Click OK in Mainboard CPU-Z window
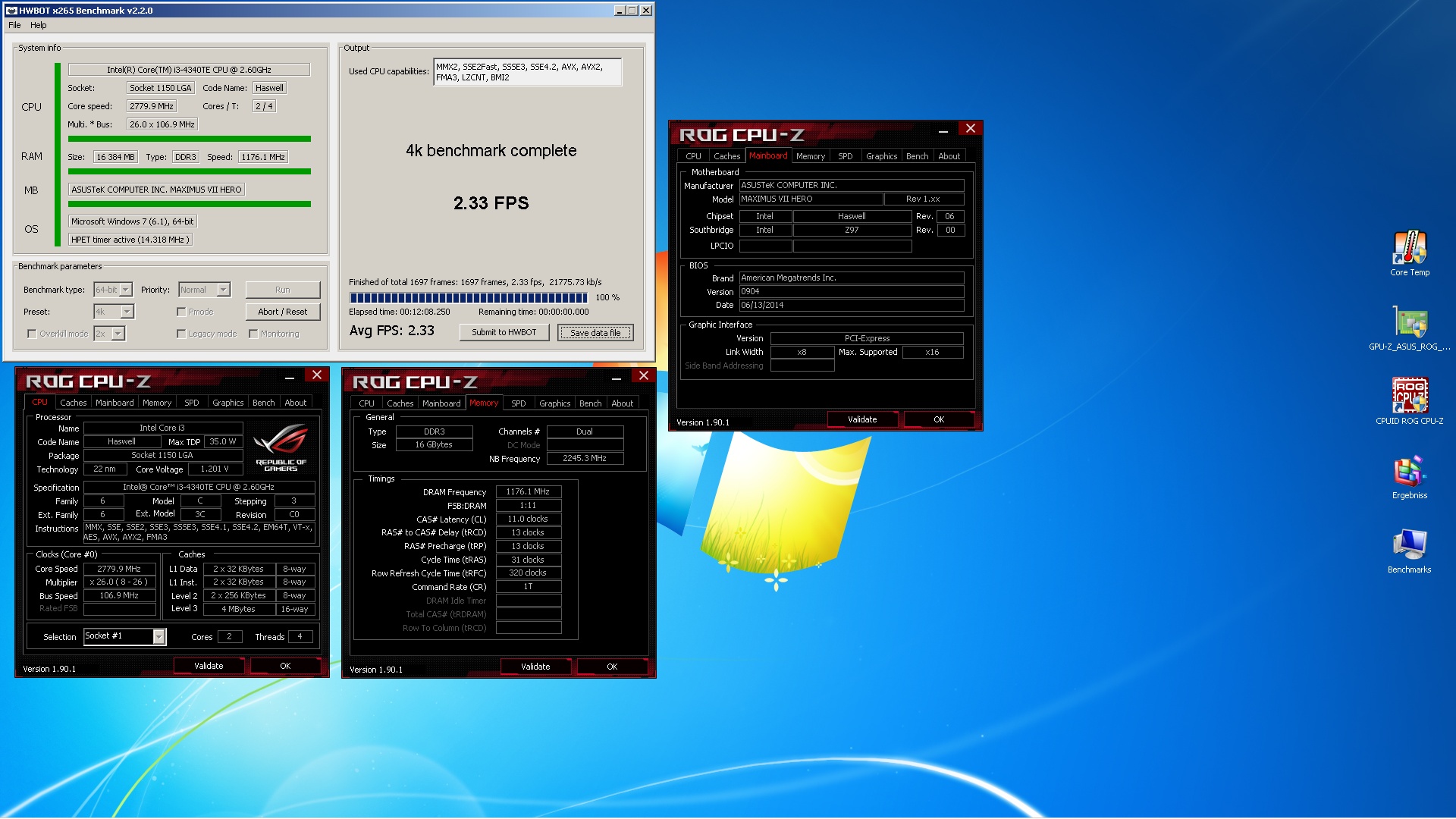Viewport: 1456px width, 819px height. 939,419
